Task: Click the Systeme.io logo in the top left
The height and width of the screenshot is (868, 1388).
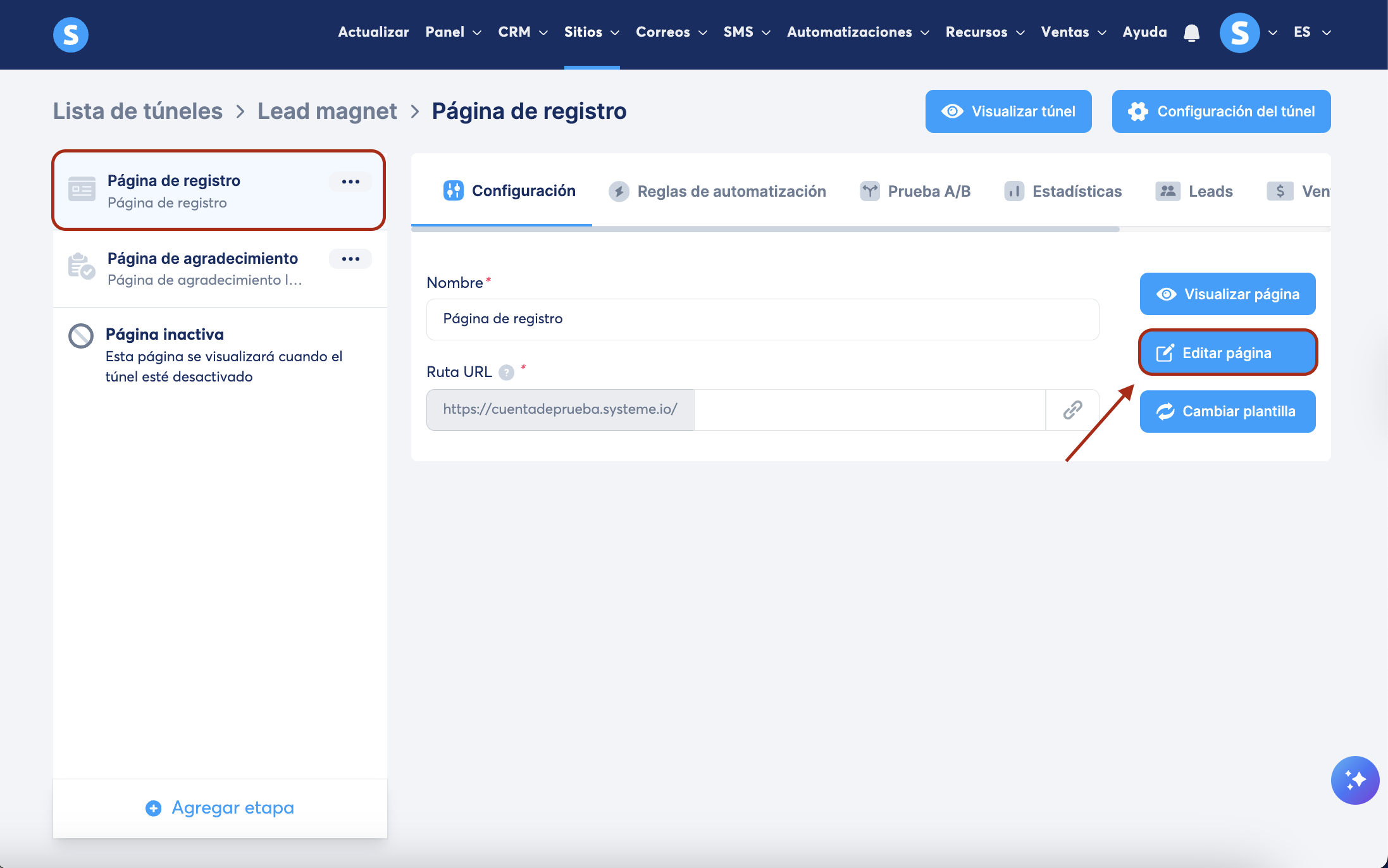Action: [x=71, y=34]
